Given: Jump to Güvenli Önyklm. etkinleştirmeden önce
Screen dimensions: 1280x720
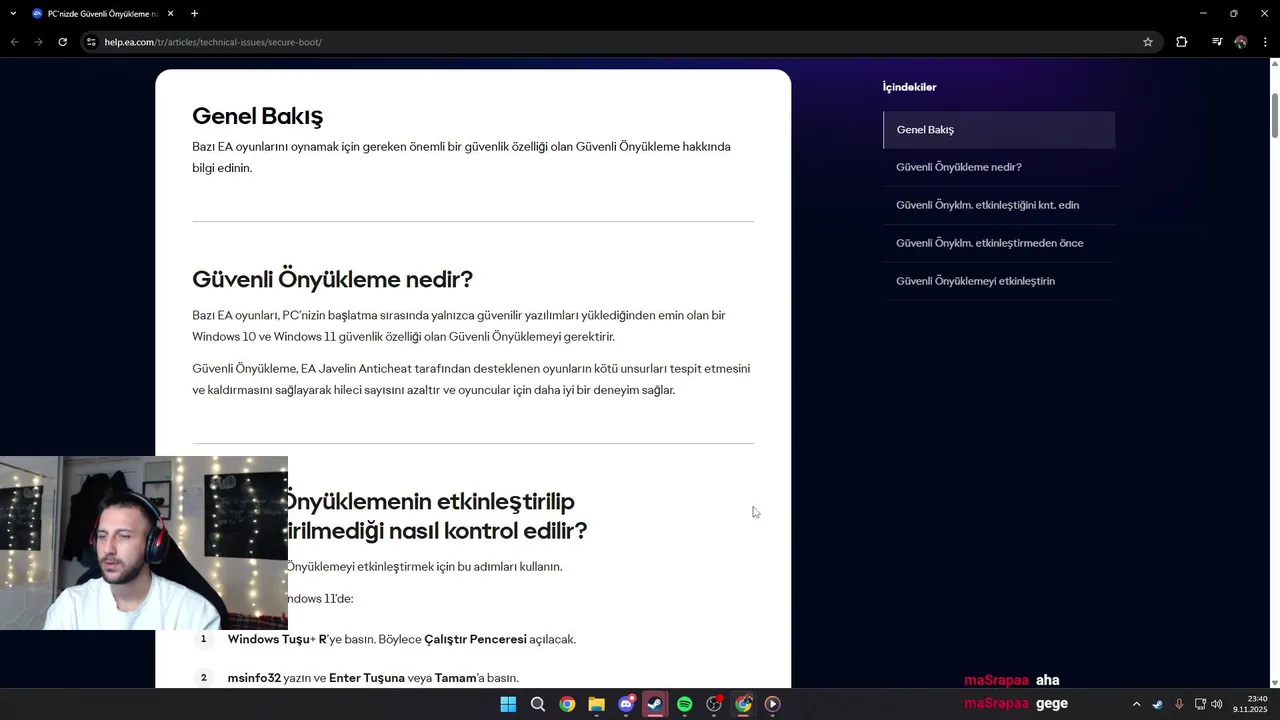Looking at the screenshot, I should pyautogui.click(x=999, y=243).
